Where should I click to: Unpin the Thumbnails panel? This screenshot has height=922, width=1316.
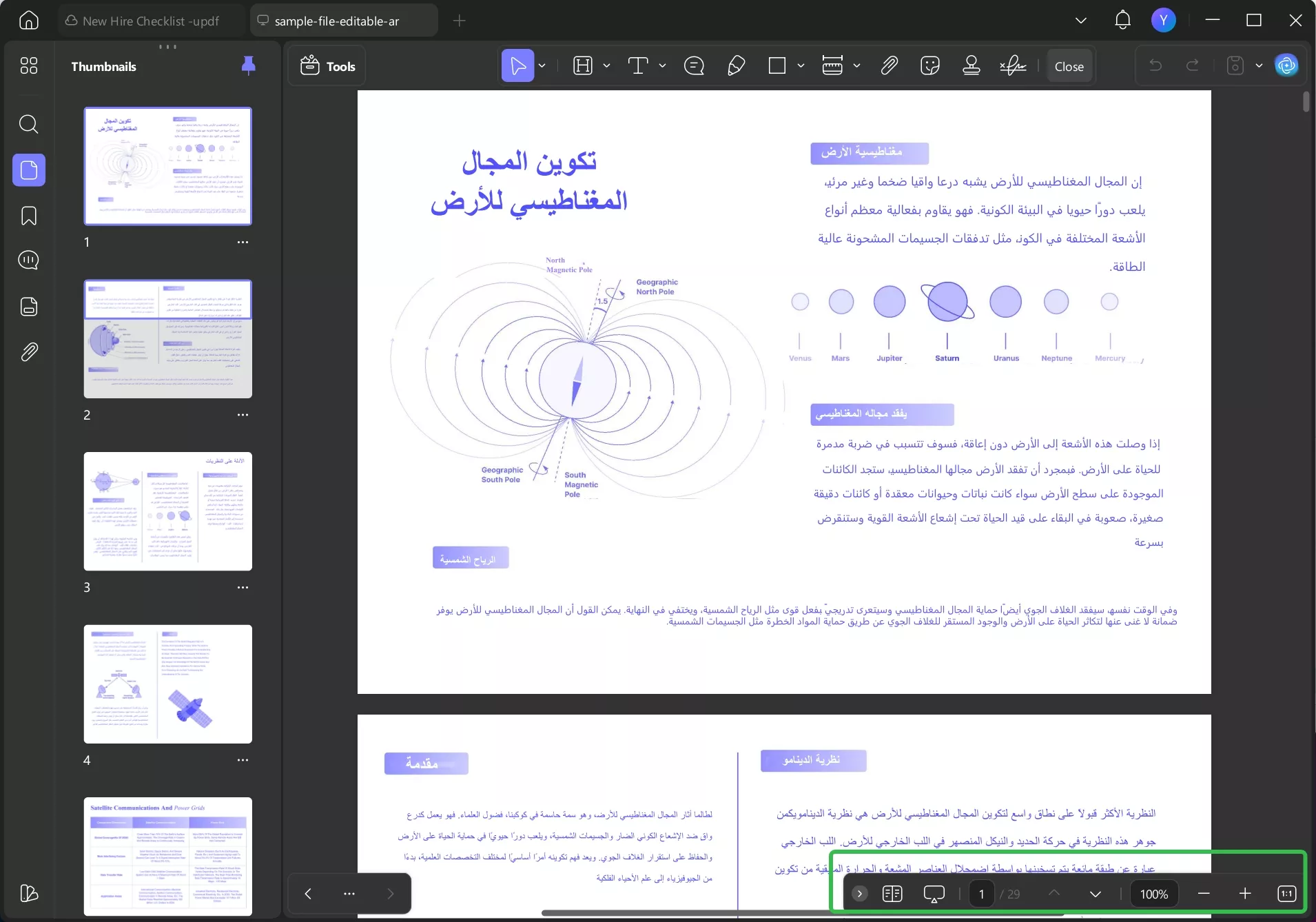pos(248,65)
